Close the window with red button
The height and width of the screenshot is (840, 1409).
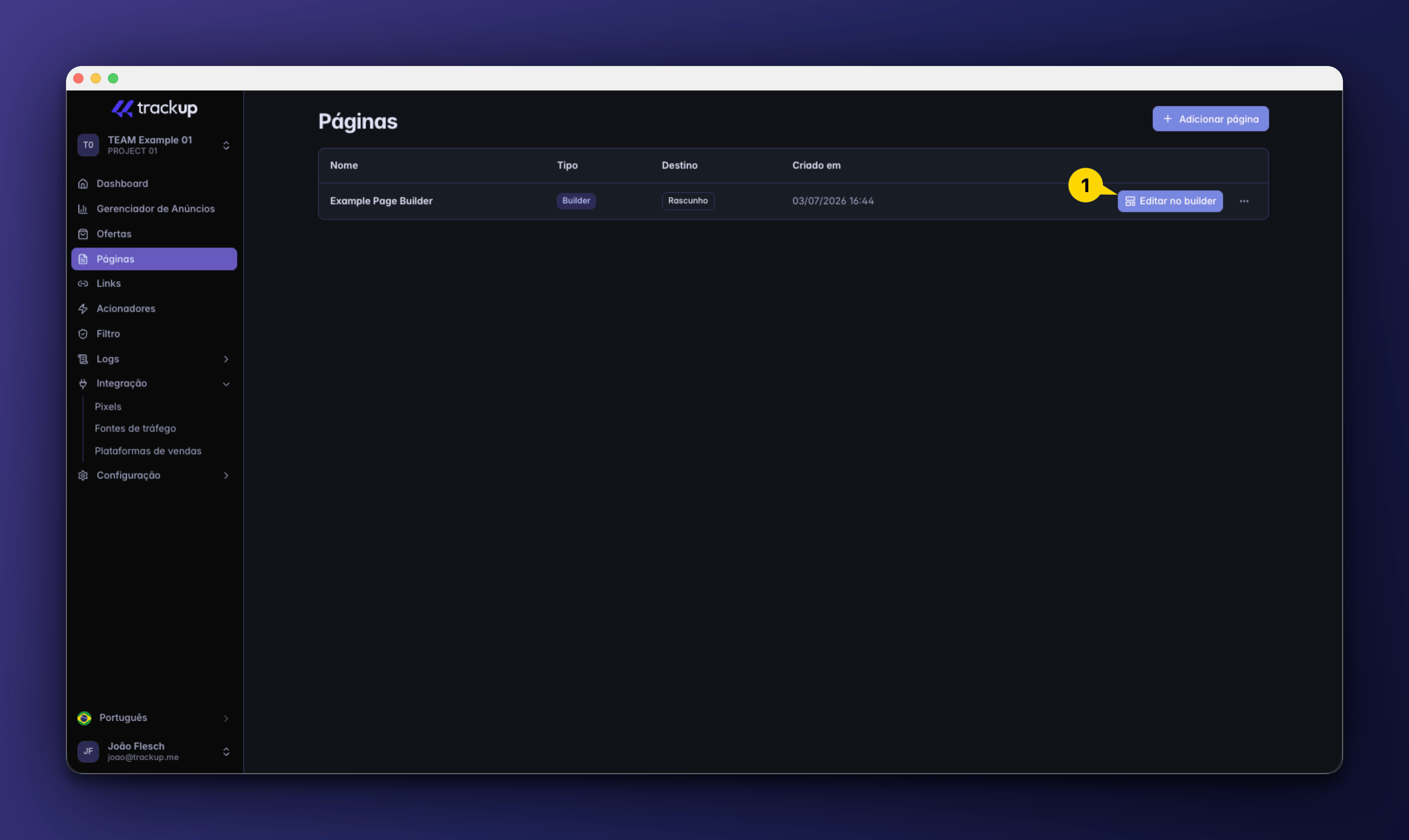[x=79, y=78]
